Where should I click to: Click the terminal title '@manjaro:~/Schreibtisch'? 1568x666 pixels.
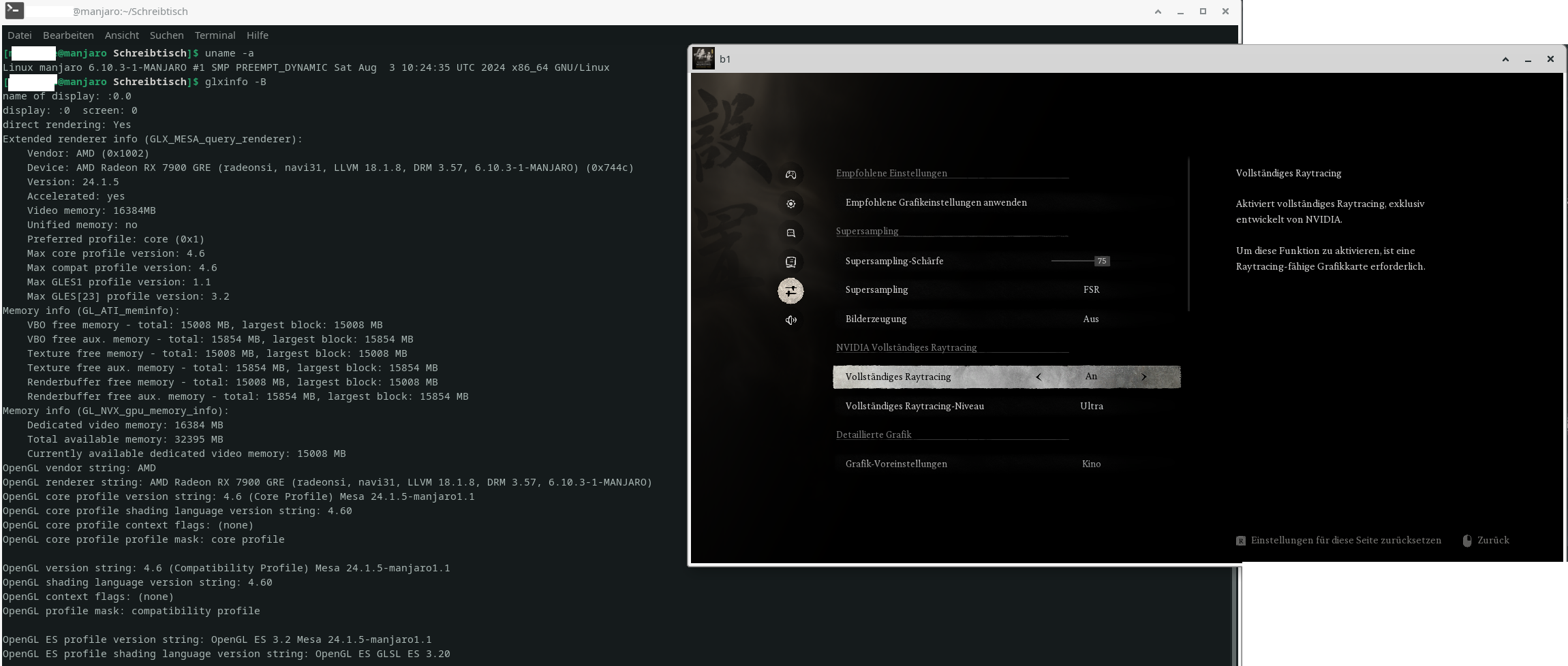(130, 12)
